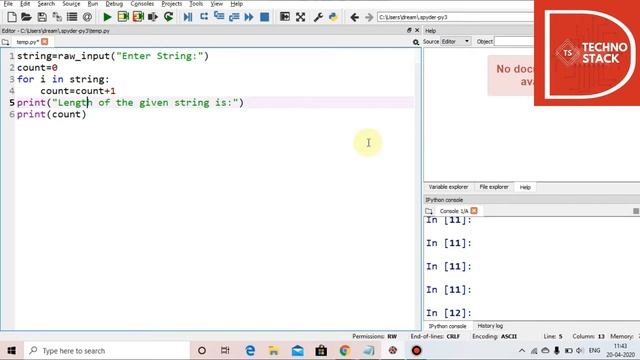The width and height of the screenshot is (640, 360).
Task: Toggle fullscreen mode icon
Action: click(x=300, y=17)
